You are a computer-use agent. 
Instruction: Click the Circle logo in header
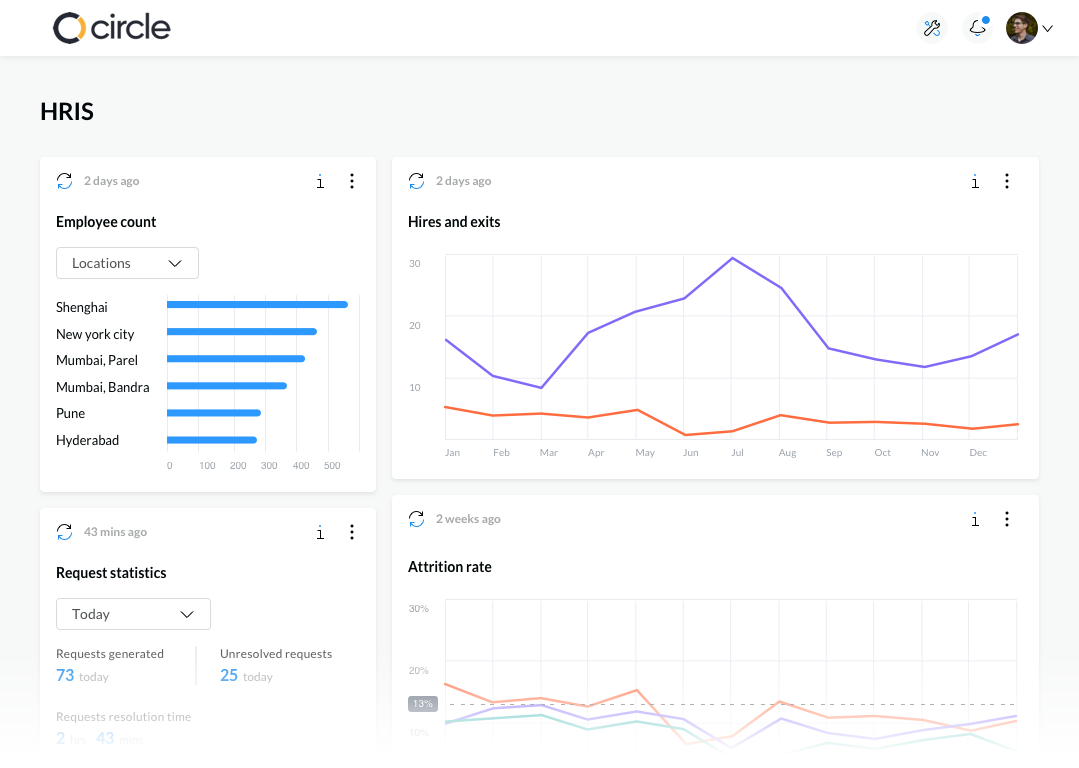[x=111, y=28]
